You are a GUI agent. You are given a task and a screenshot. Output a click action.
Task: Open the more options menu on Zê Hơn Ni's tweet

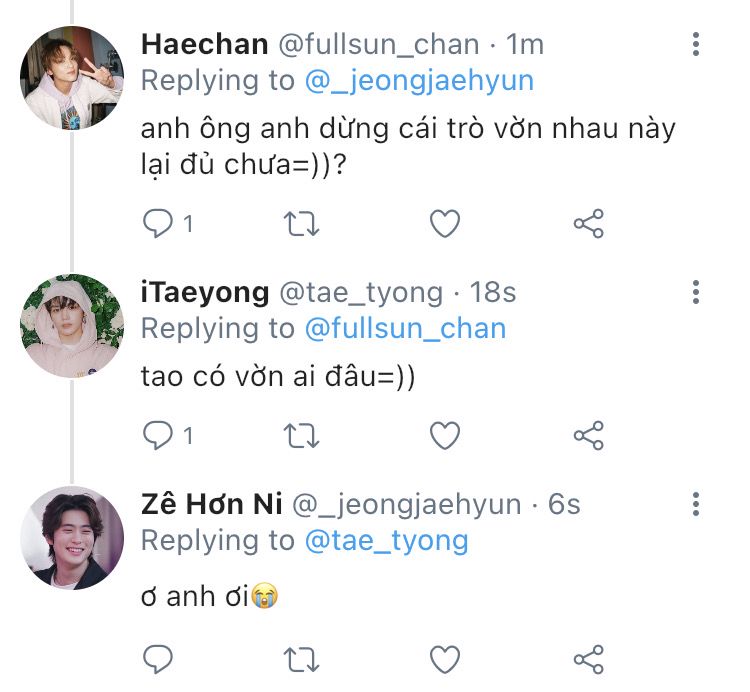(x=696, y=504)
